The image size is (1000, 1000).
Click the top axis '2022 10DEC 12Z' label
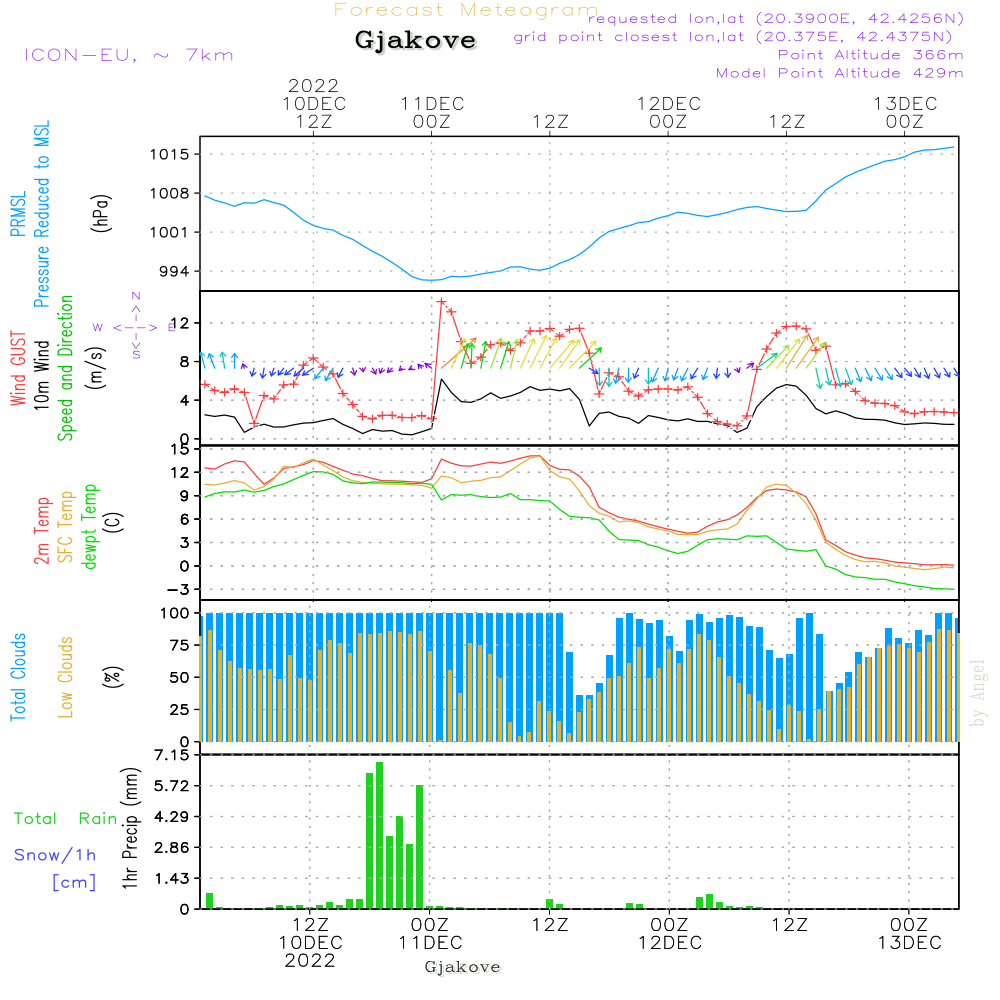tap(314, 103)
